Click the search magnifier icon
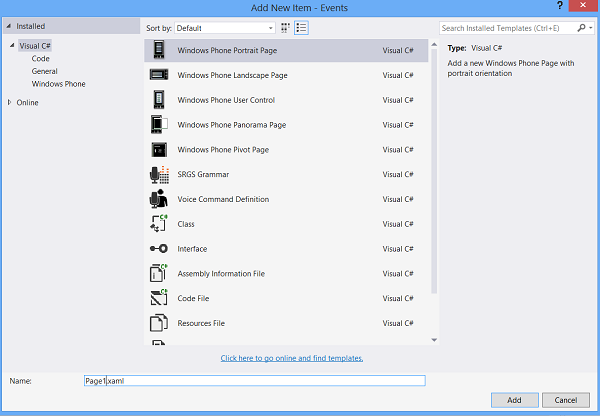This screenshot has width=600, height=416. pos(581,28)
